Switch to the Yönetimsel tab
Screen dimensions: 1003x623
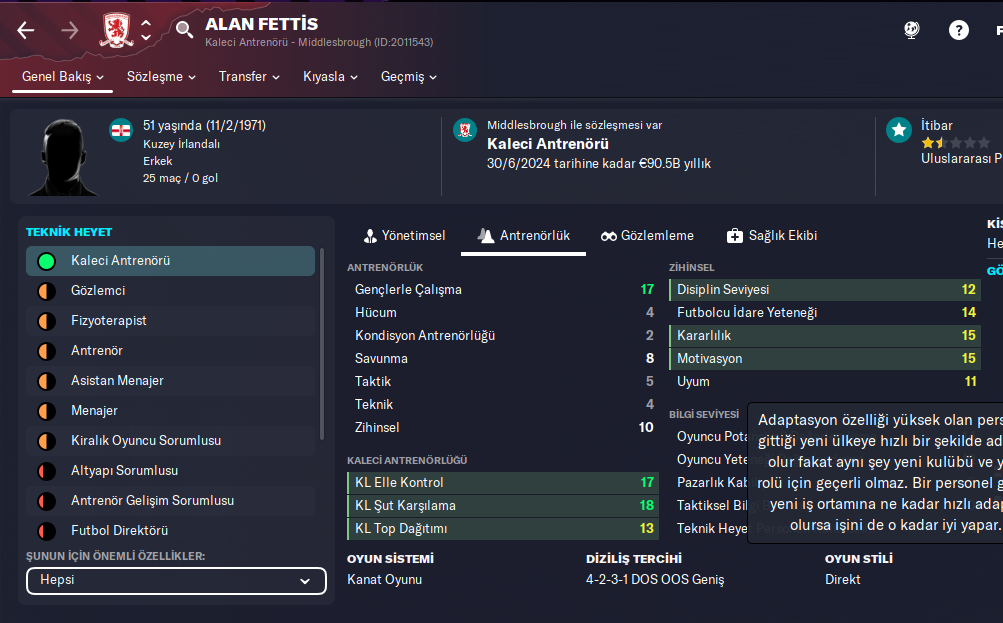tap(403, 236)
